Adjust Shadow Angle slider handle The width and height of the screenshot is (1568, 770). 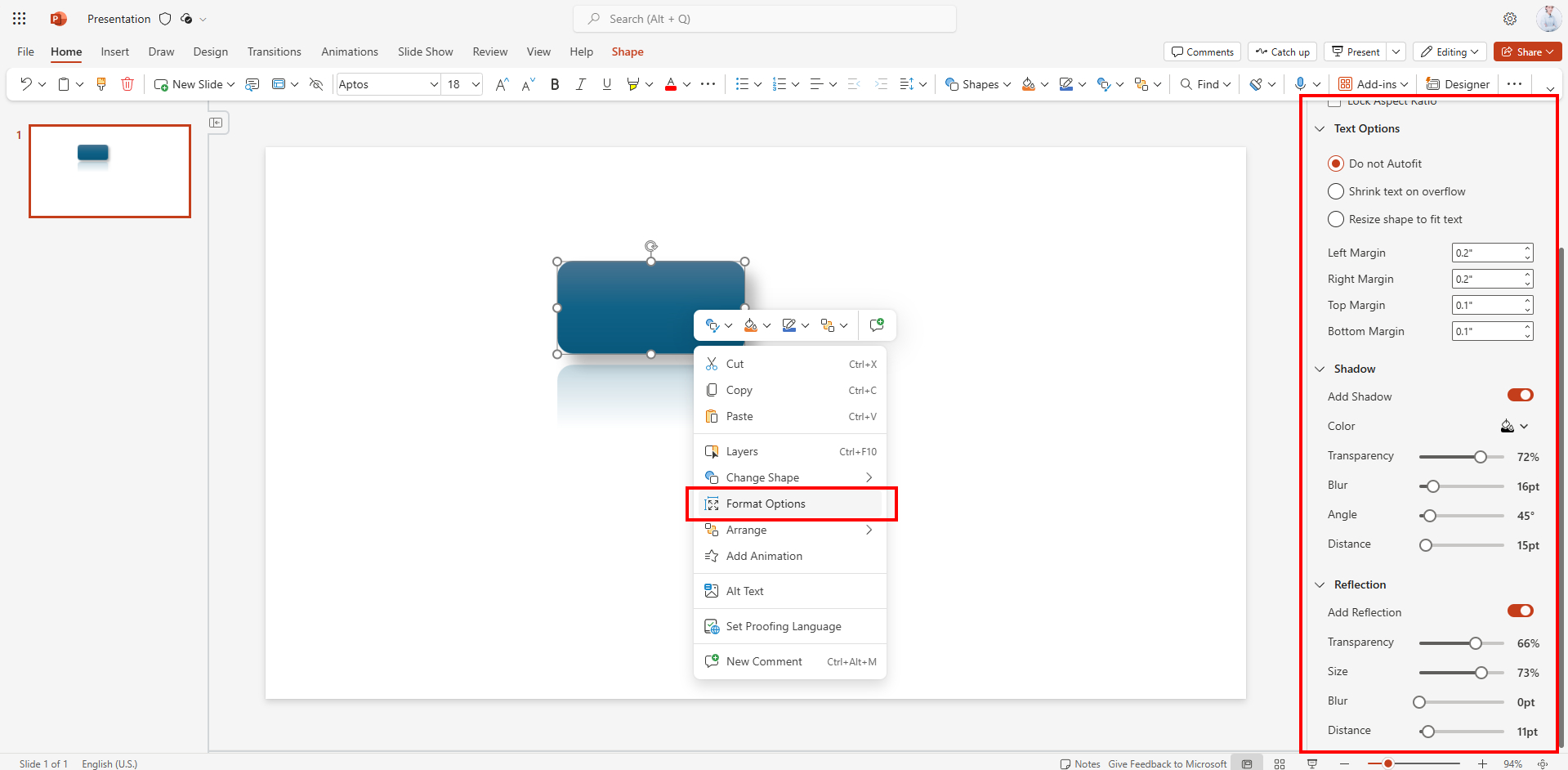point(1429,516)
